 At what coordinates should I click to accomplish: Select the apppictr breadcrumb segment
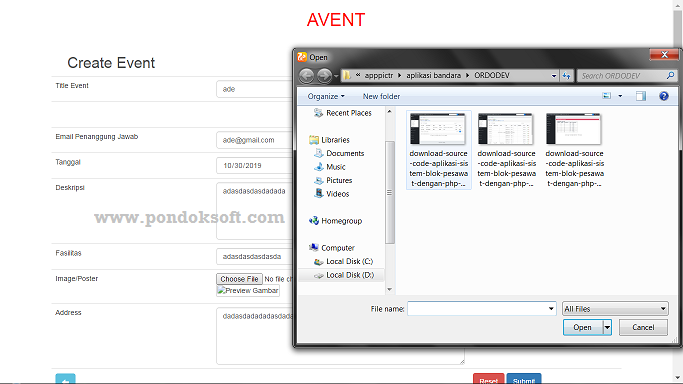(379, 75)
